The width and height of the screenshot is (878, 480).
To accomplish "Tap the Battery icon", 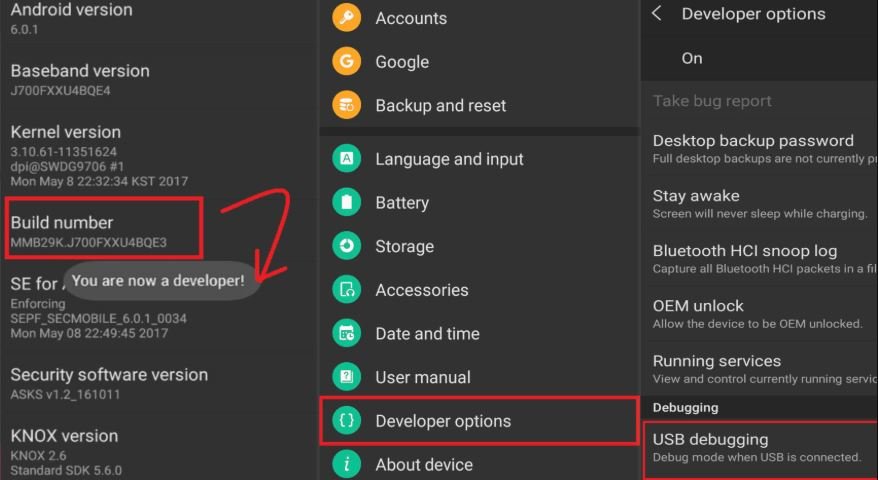I will tap(347, 203).
